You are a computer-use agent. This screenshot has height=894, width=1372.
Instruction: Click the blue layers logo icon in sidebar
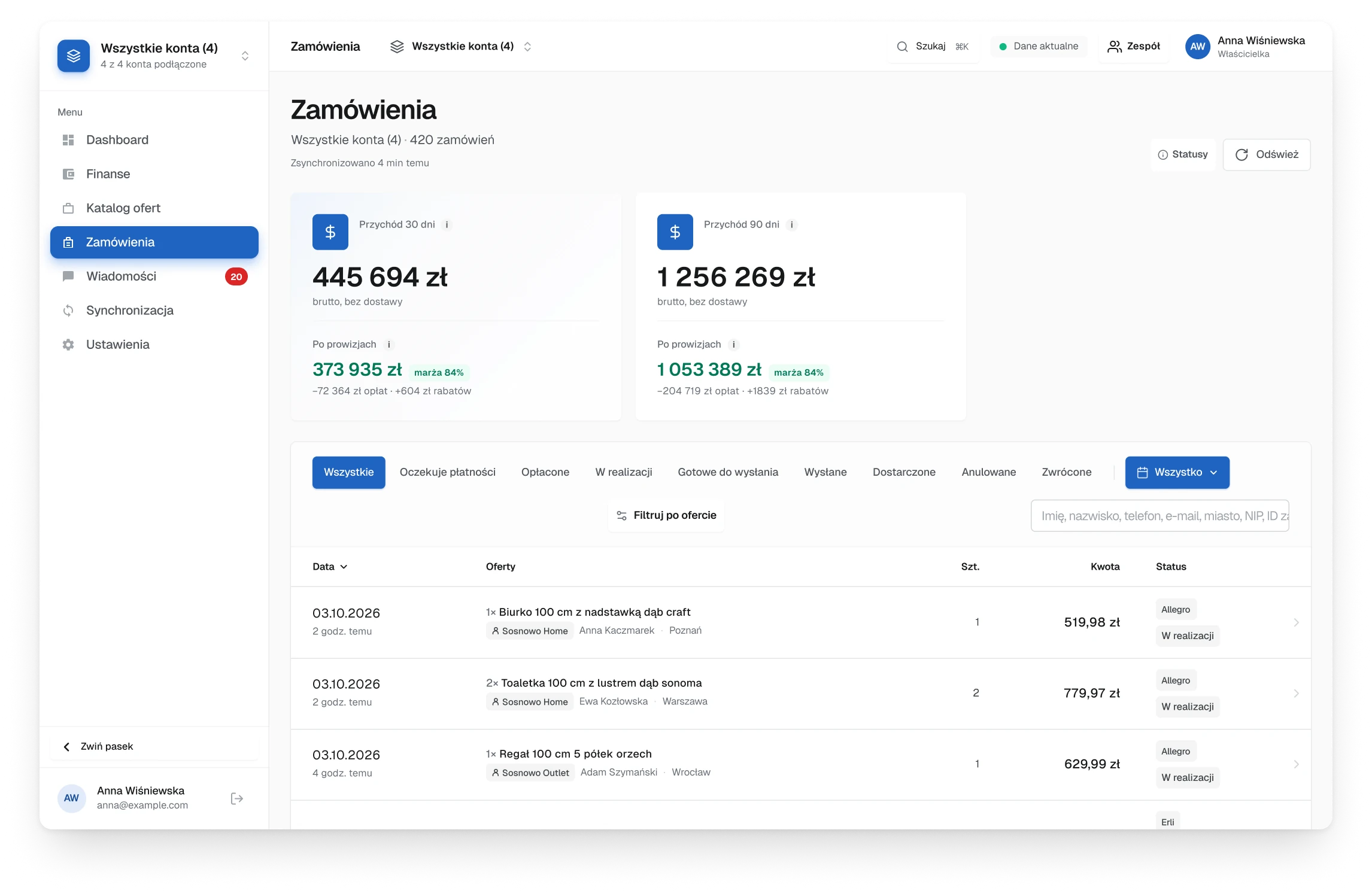coord(74,56)
